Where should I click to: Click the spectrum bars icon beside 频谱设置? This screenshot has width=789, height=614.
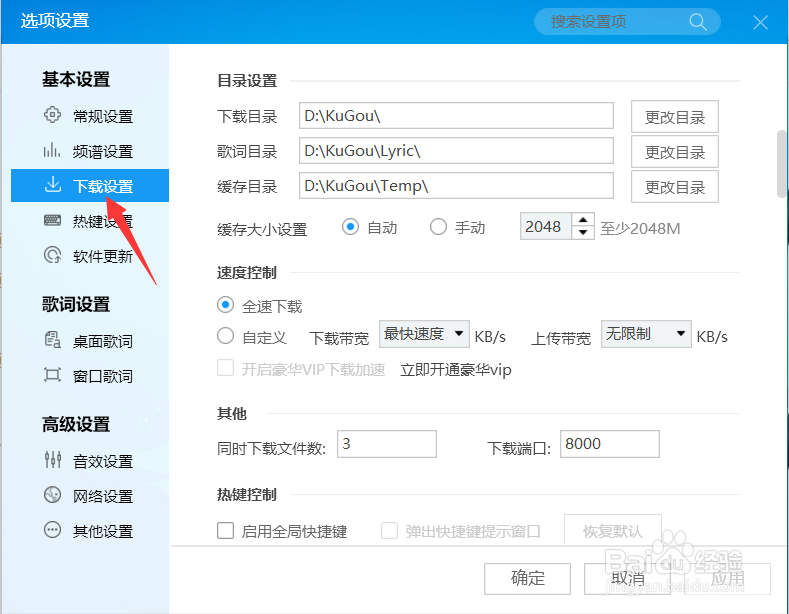(x=52, y=150)
